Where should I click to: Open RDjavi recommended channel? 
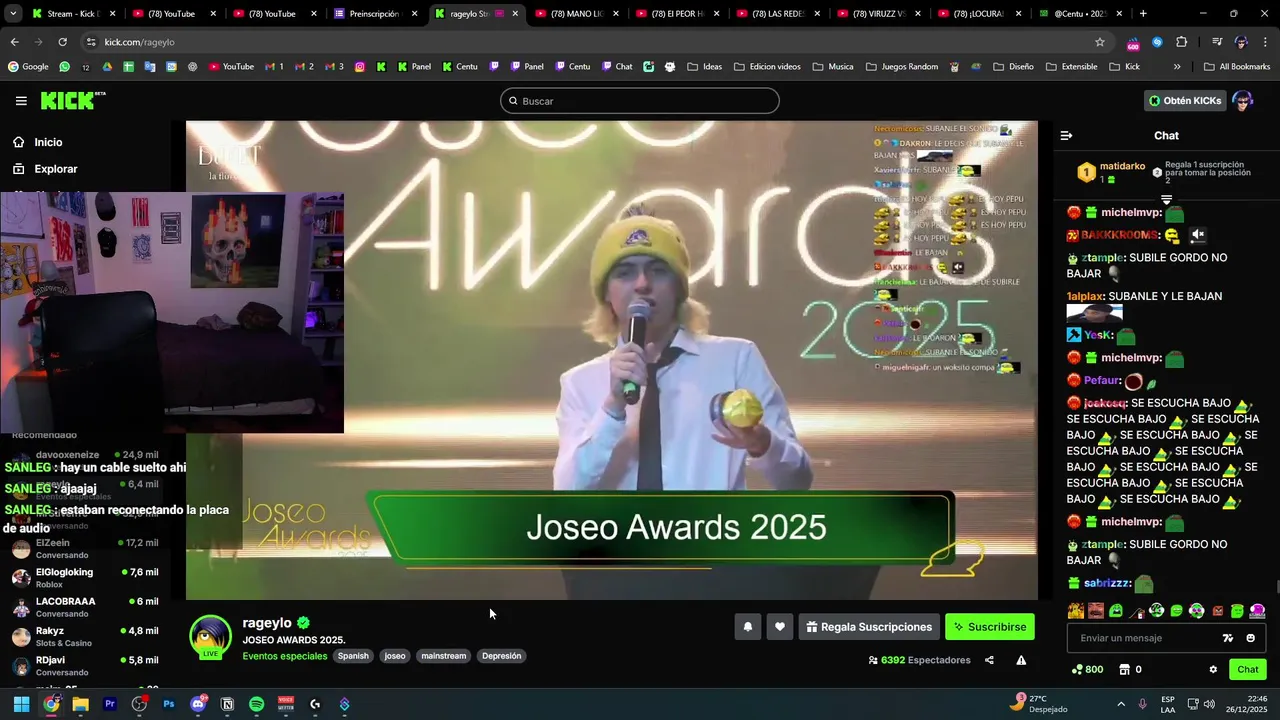coord(85,665)
